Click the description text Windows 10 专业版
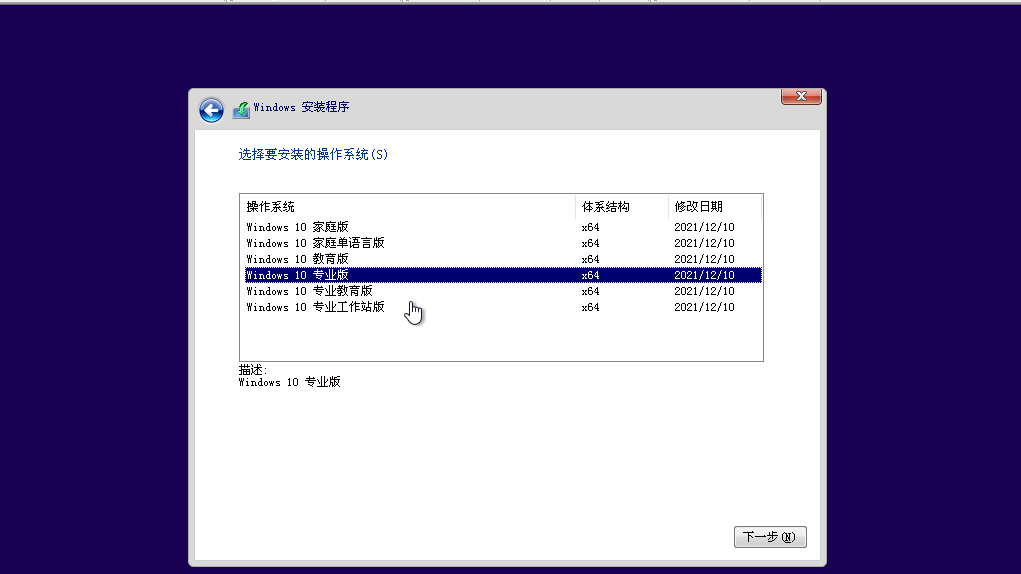 290,382
